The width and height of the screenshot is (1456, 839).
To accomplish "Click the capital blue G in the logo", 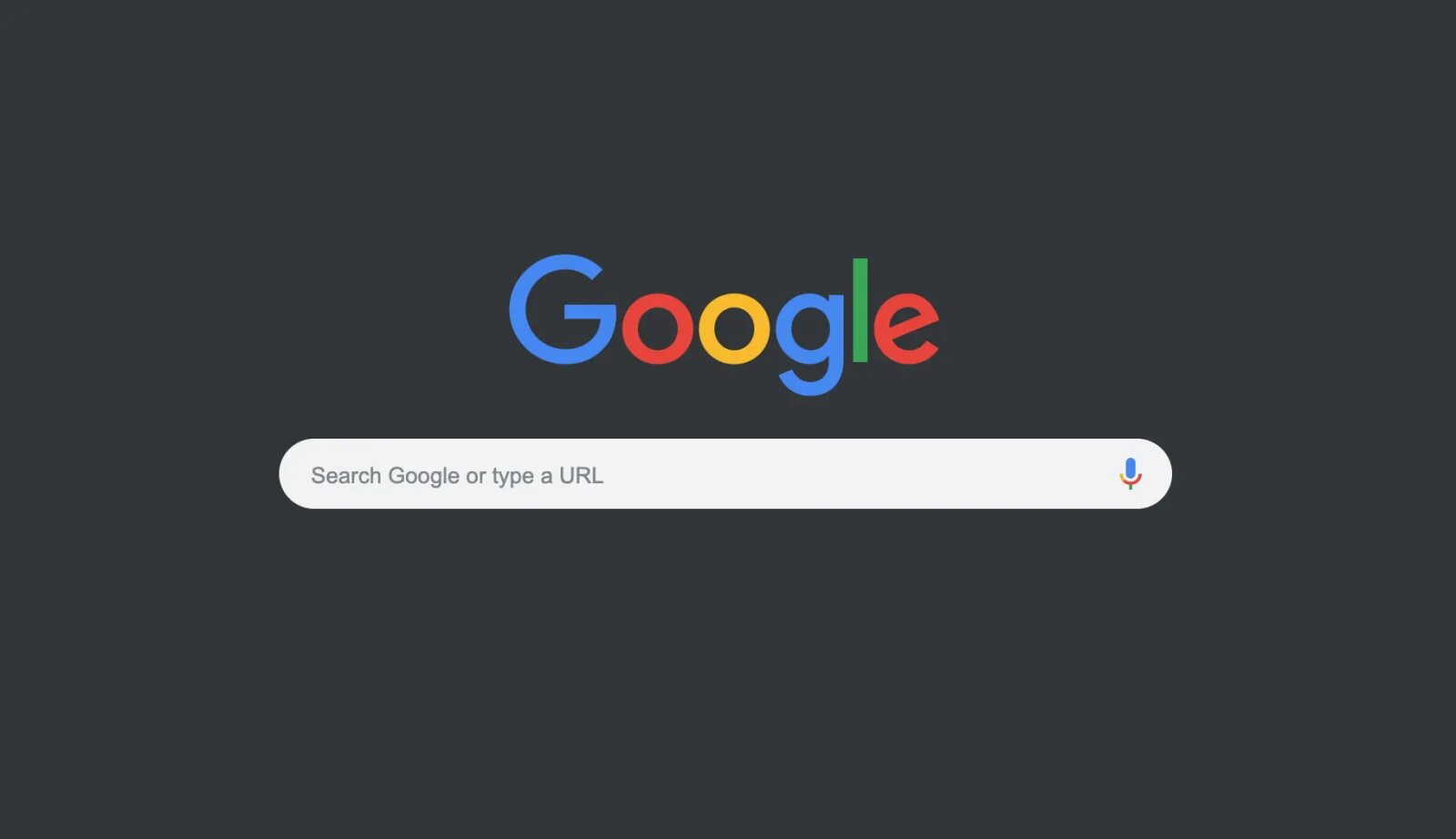I will coord(562,309).
